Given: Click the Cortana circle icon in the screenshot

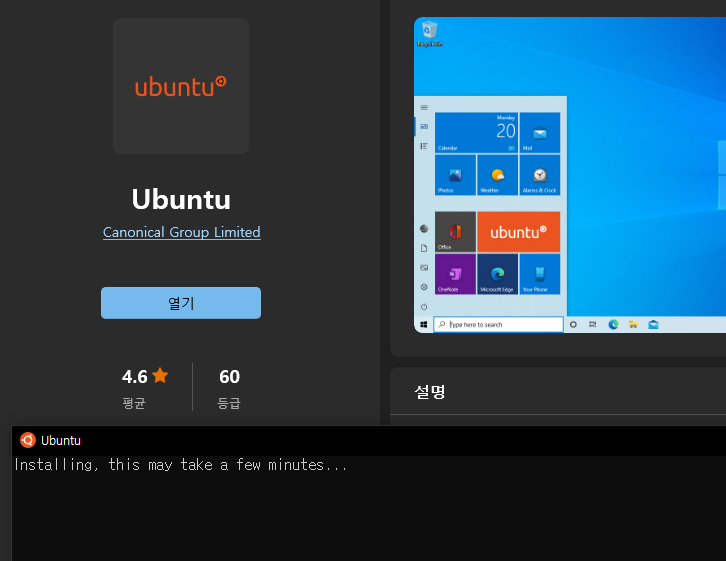Looking at the screenshot, I should coord(573,324).
